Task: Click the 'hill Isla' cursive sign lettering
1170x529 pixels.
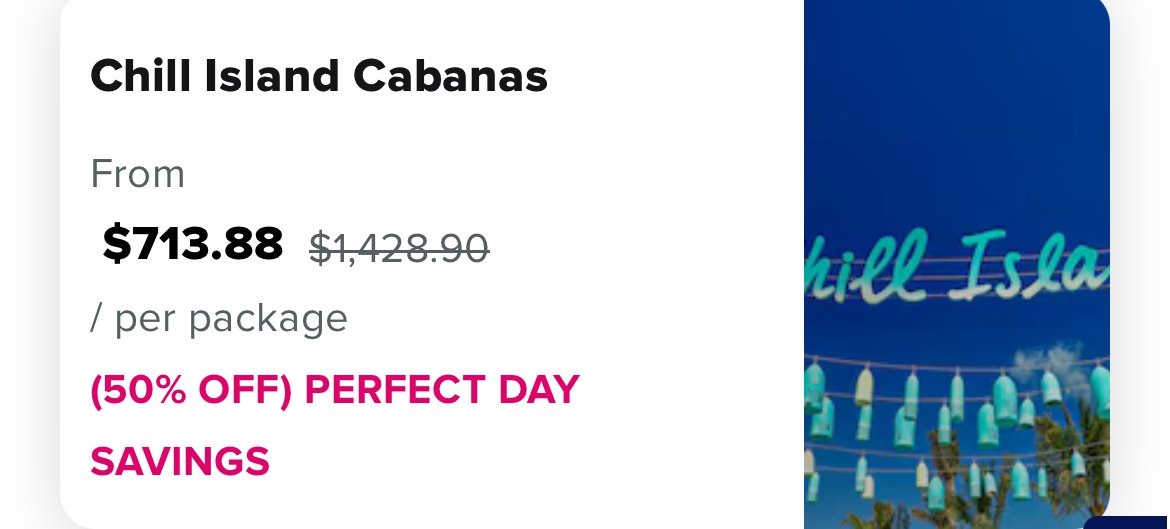Action: (x=957, y=267)
